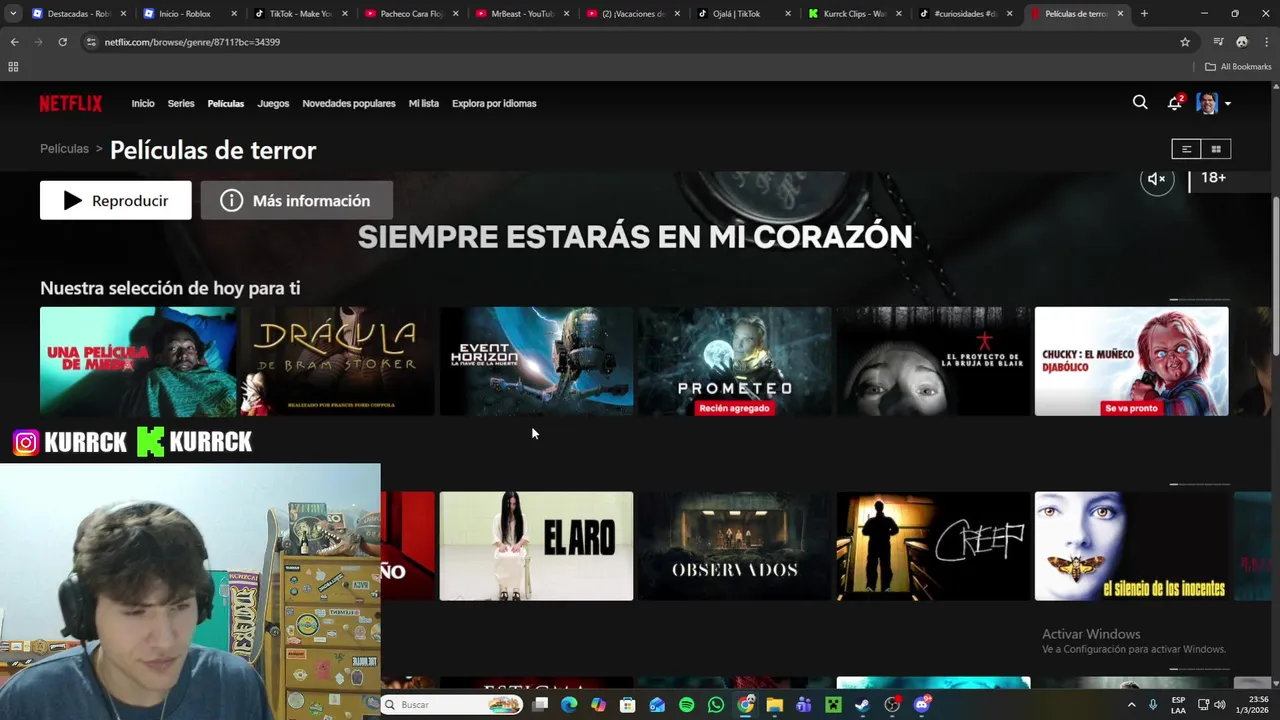
Task: Open Chrome profile icon
Action: [1242, 42]
